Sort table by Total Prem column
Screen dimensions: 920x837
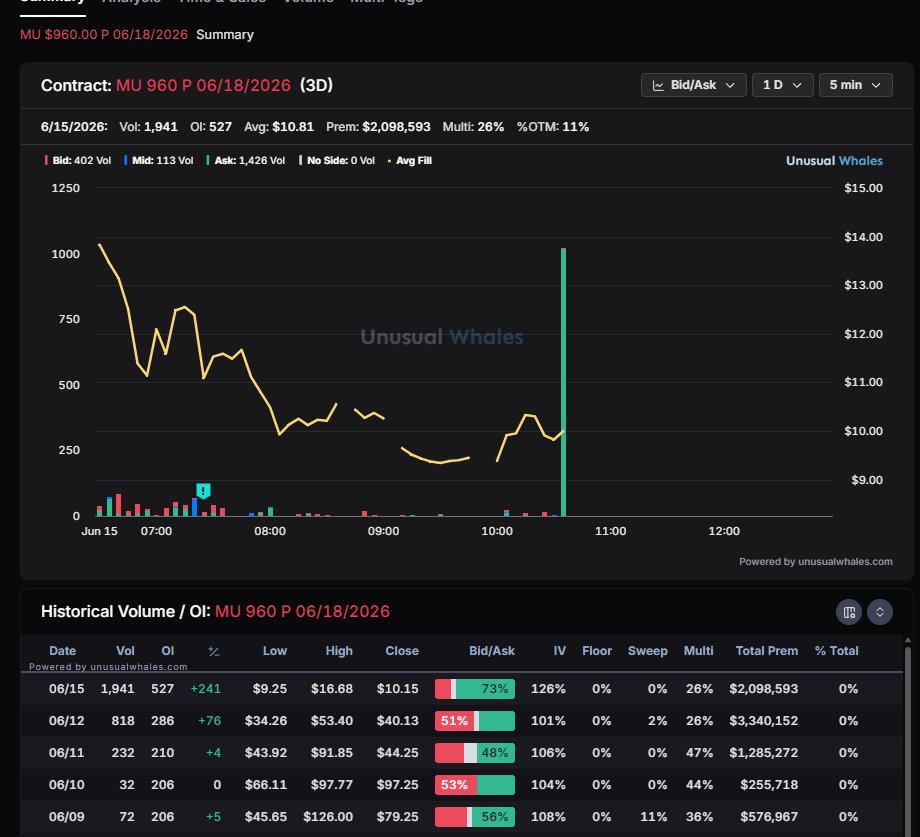point(766,650)
